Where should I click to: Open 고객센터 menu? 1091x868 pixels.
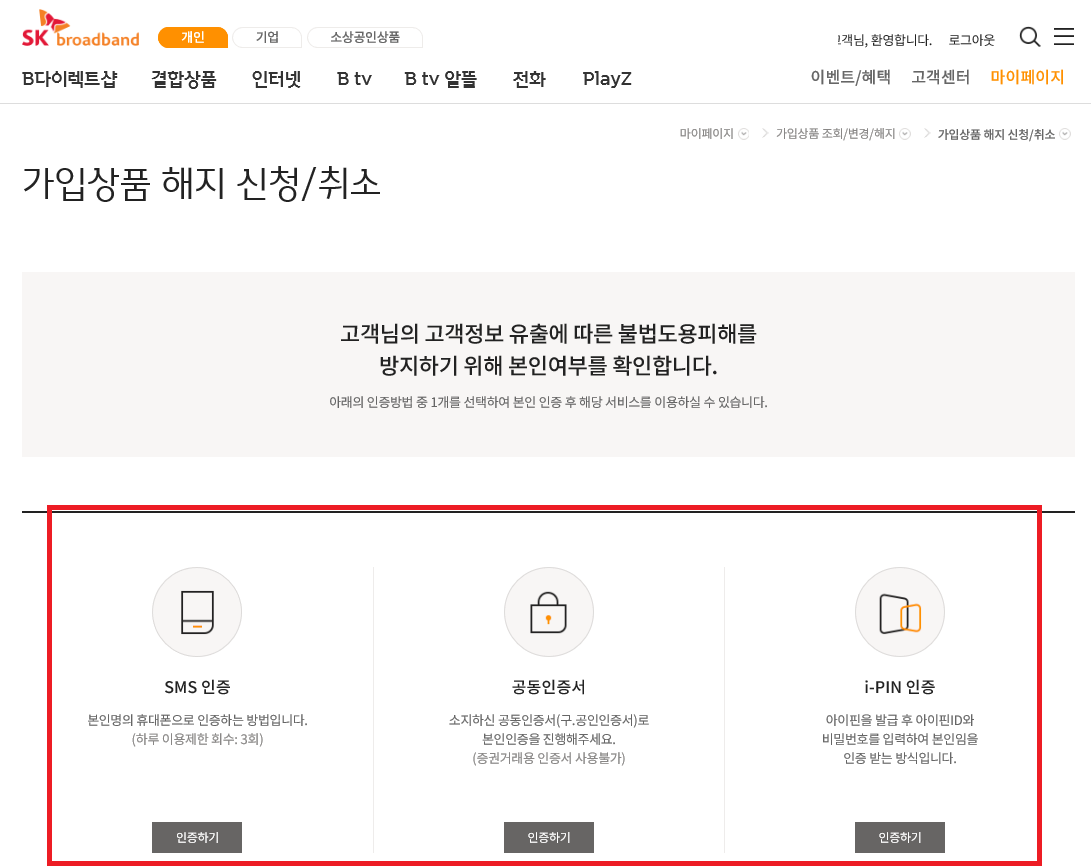[x=941, y=77]
